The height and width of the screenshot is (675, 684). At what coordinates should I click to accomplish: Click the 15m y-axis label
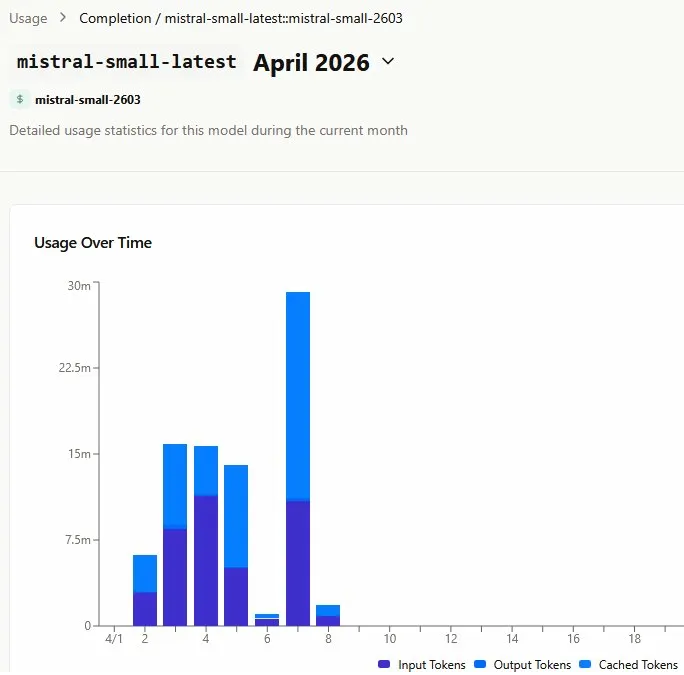pos(79,454)
